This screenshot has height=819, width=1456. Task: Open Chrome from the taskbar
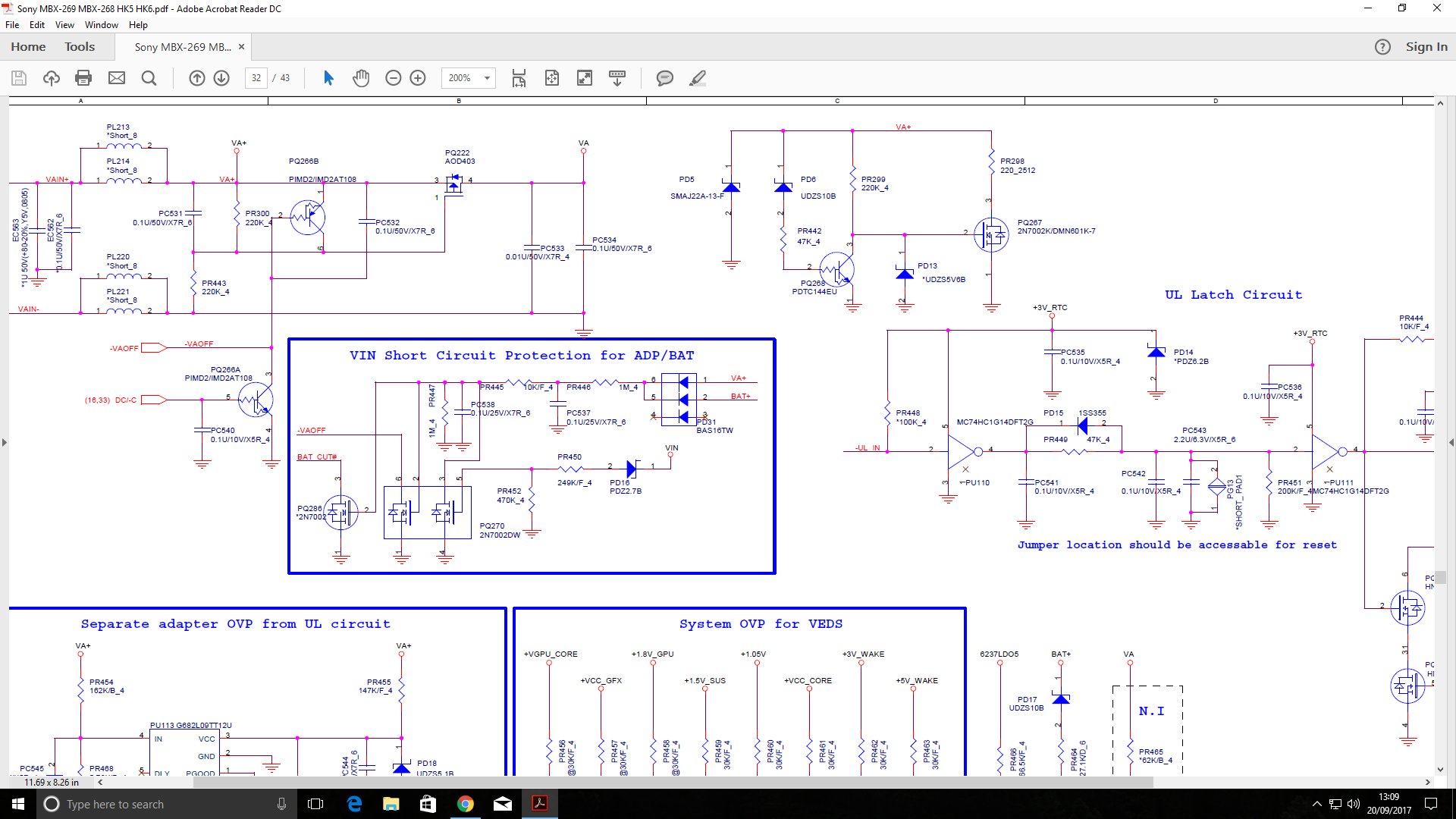(466, 804)
